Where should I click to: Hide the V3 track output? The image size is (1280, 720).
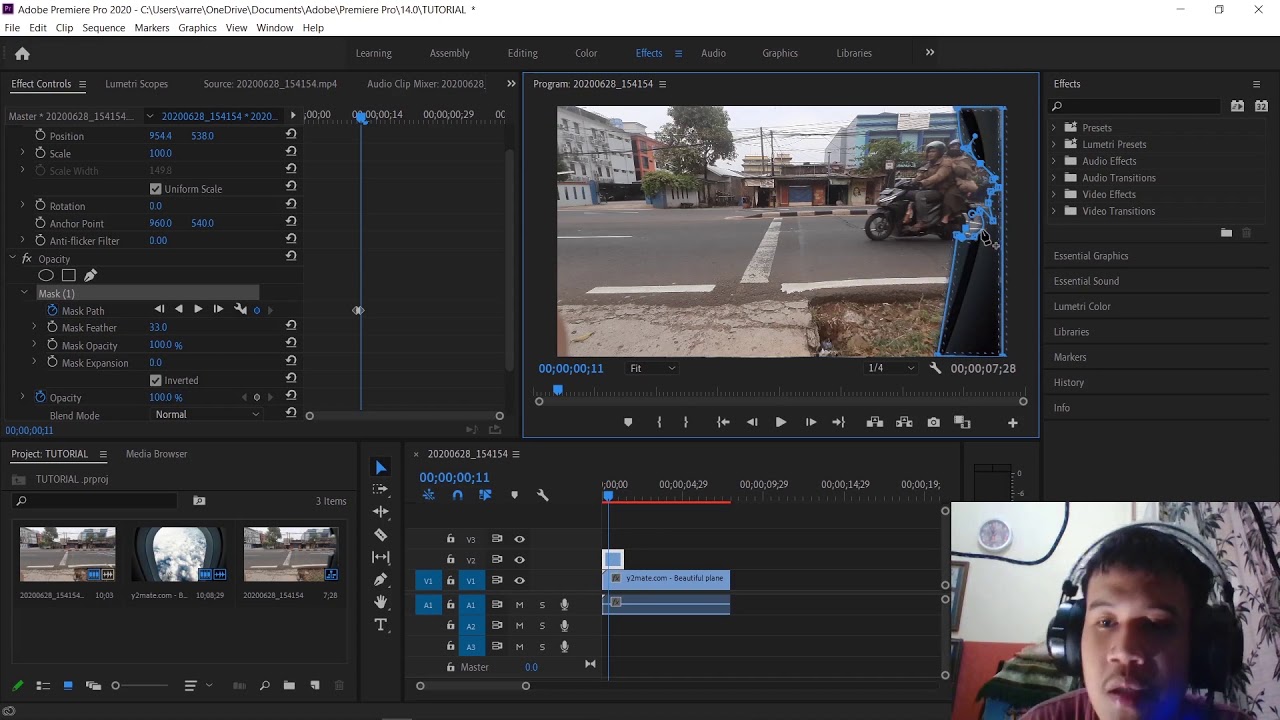[x=519, y=539]
